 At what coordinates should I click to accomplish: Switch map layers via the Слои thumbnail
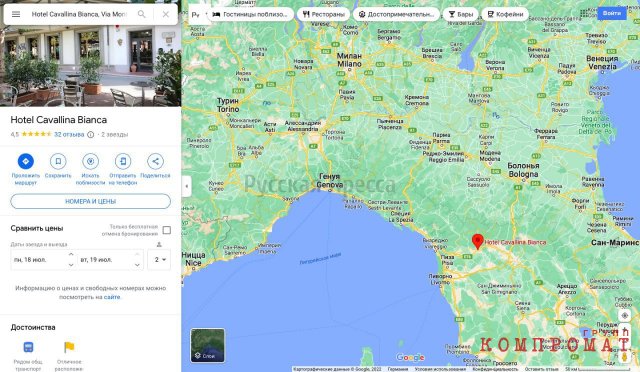pos(208,345)
